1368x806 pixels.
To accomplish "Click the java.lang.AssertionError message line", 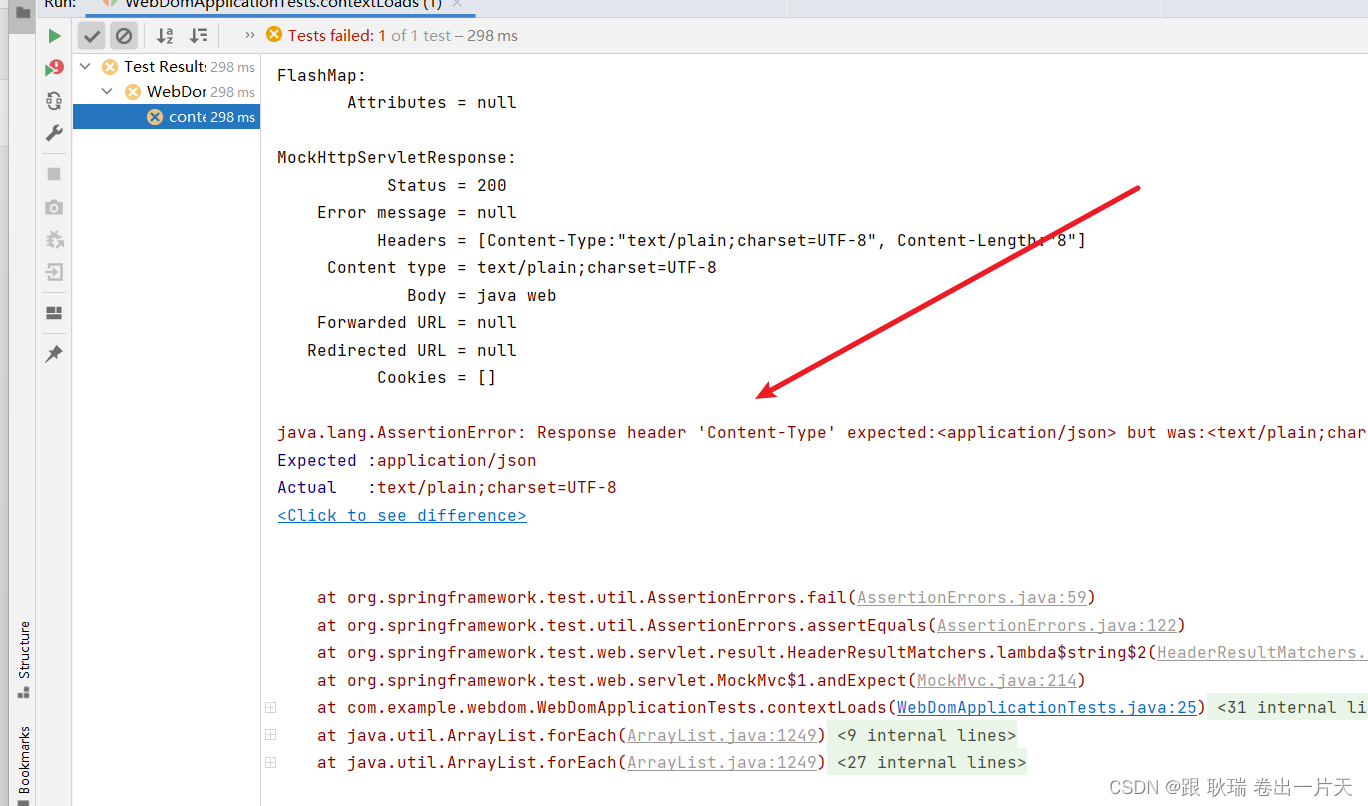I will pos(822,433).
